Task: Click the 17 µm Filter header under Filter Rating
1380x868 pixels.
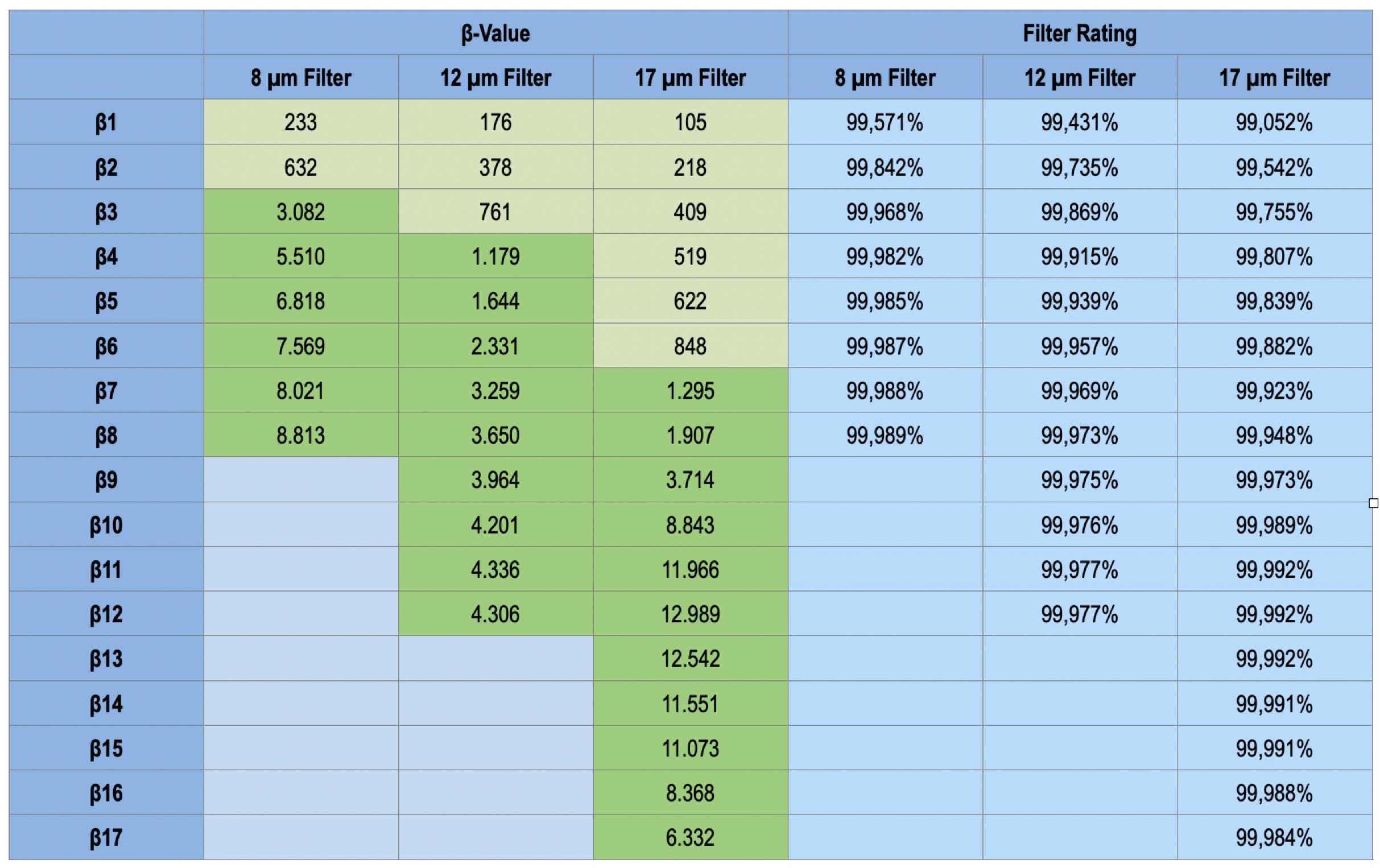Action: pyautogui.click(x=1274, y=78)
